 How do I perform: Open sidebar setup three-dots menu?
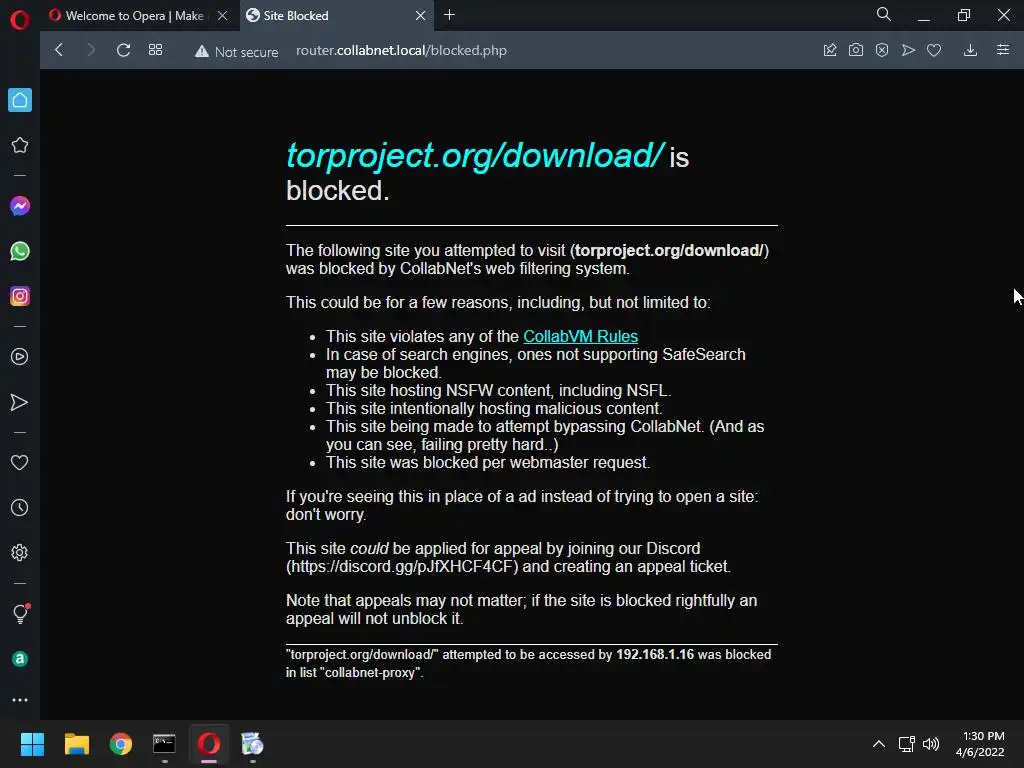point(20,699)
